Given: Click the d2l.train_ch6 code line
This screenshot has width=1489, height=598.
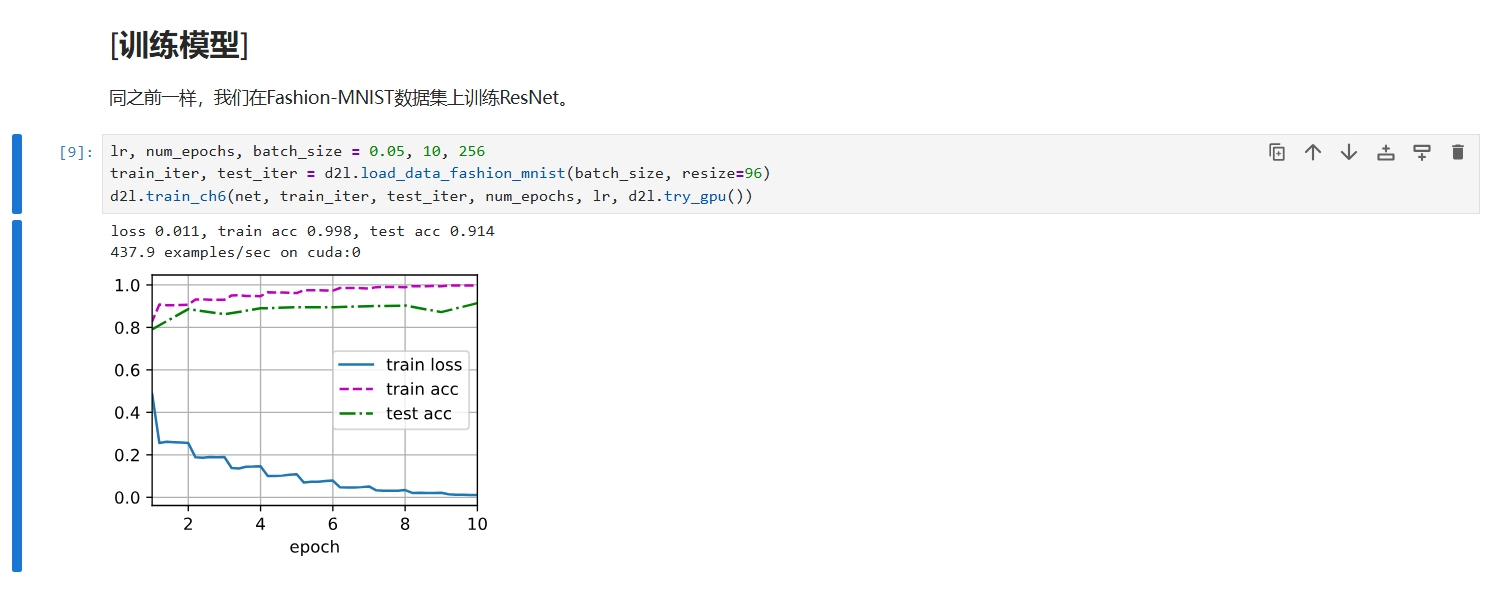Looking at the screenshot, I should click(x=430, y=196).
